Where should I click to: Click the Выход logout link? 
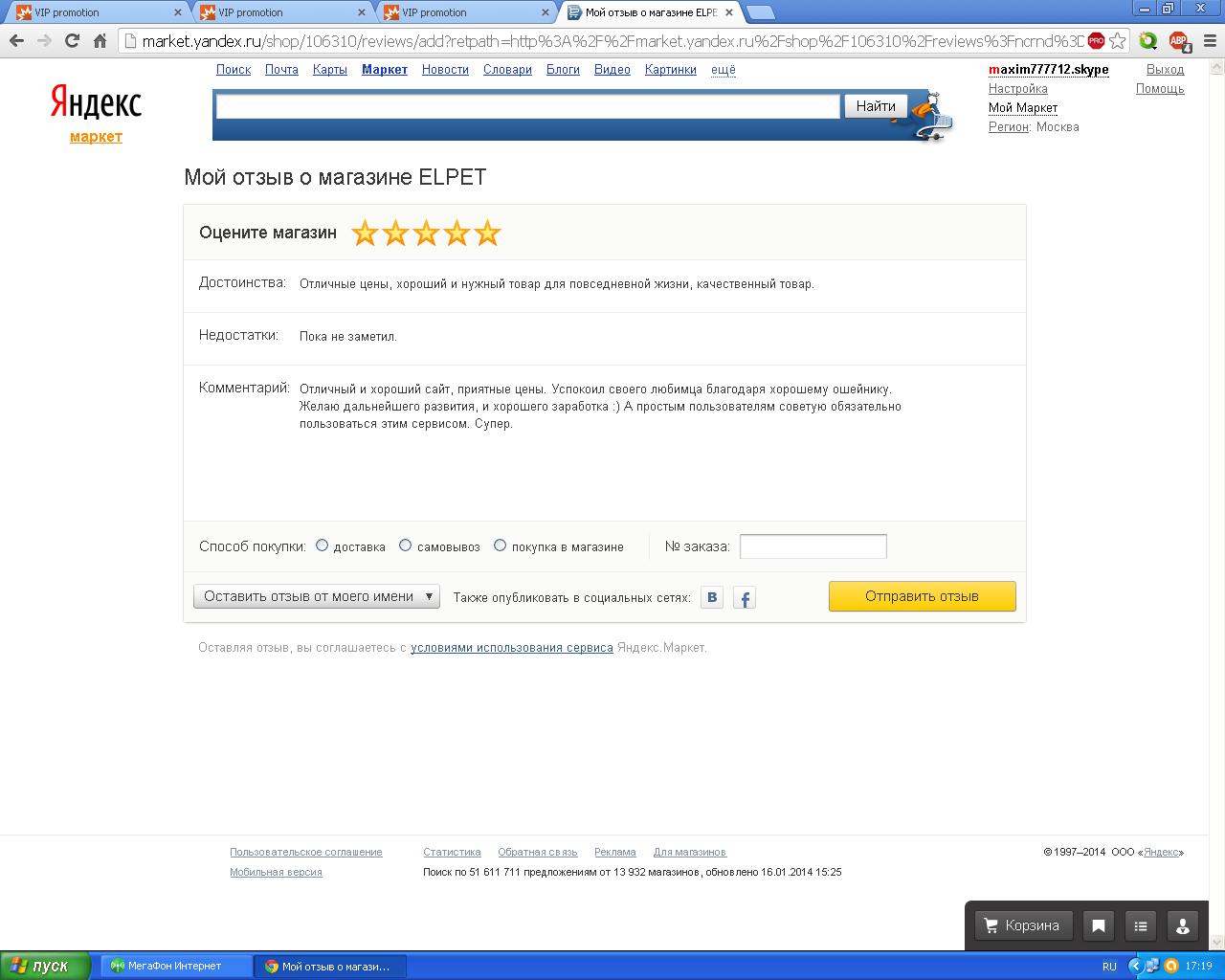(1165, 70)
